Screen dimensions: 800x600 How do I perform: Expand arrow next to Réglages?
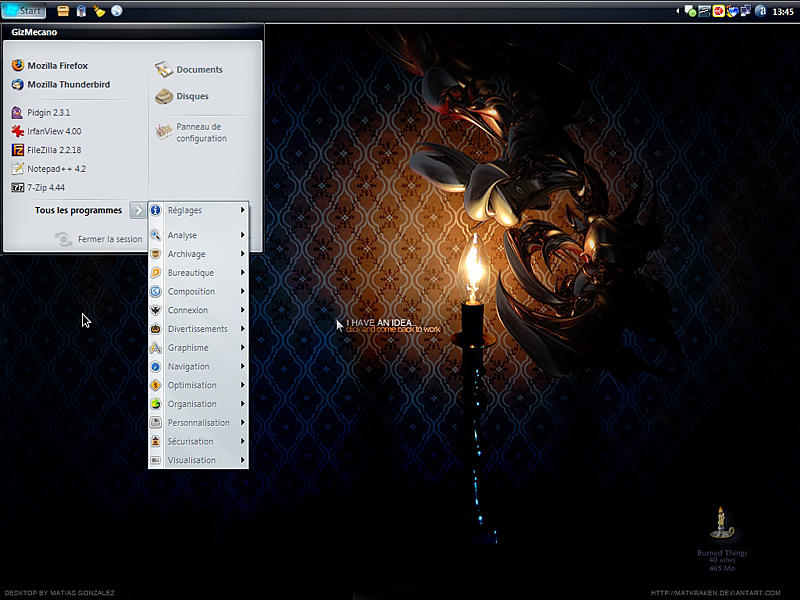point(243,210)
